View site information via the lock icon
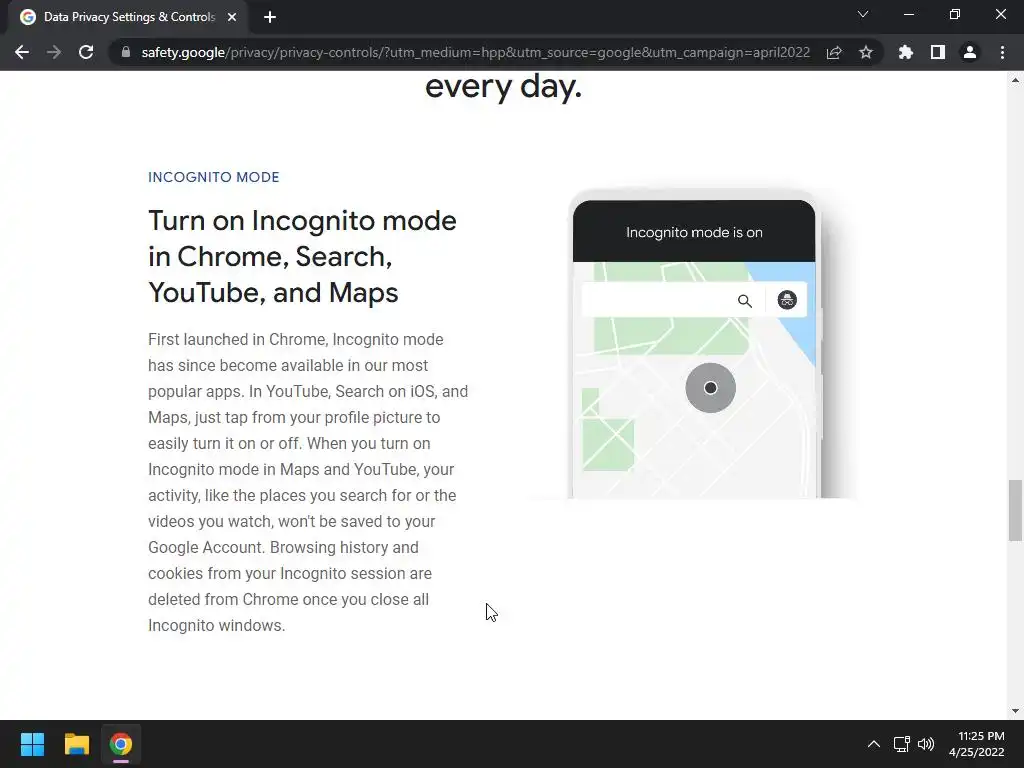 [x=126, y=52]
